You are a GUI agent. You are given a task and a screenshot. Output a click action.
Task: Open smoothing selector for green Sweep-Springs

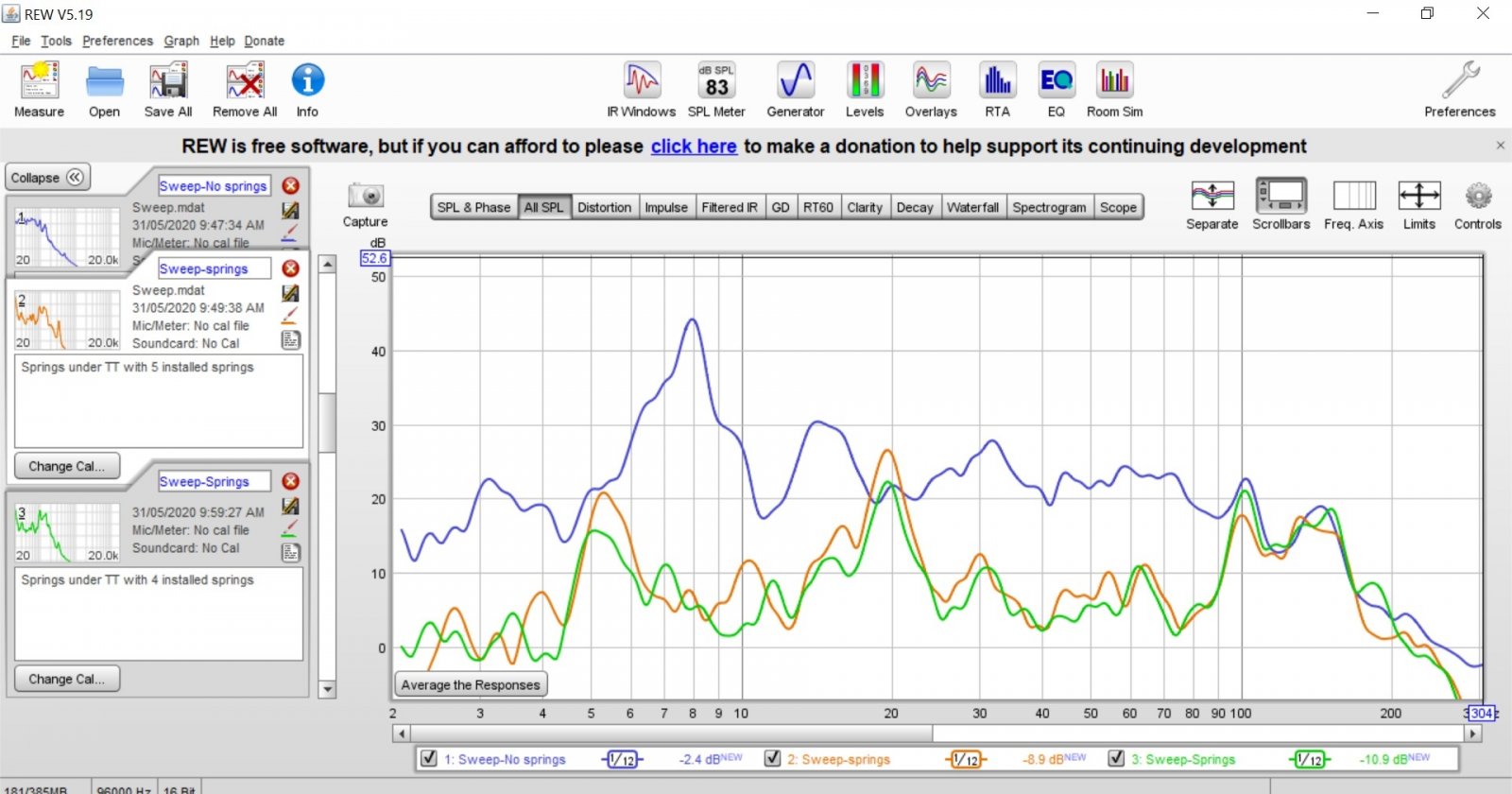point(1310,759)
